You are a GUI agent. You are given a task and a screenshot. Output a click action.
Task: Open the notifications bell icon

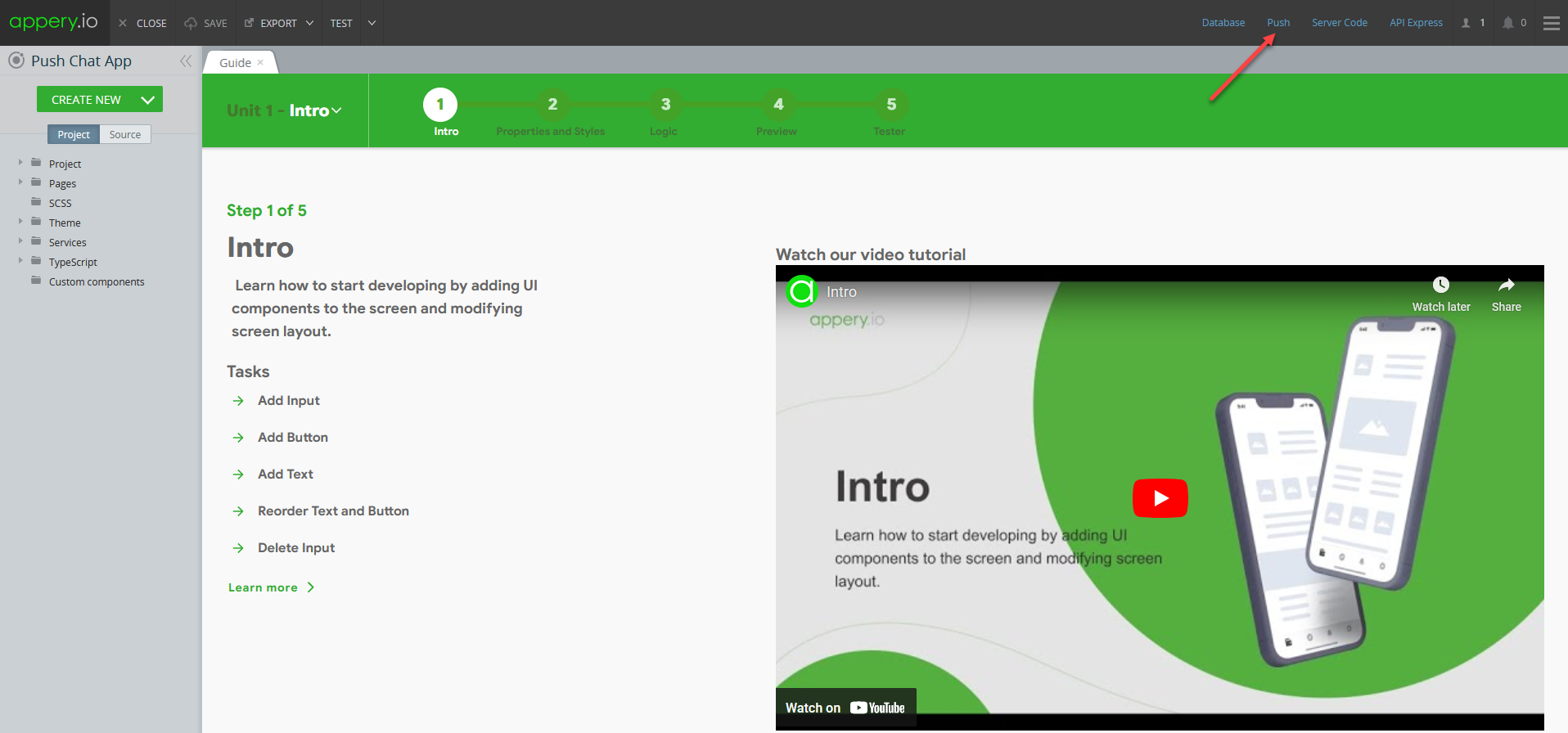(x=1507, y=23)
